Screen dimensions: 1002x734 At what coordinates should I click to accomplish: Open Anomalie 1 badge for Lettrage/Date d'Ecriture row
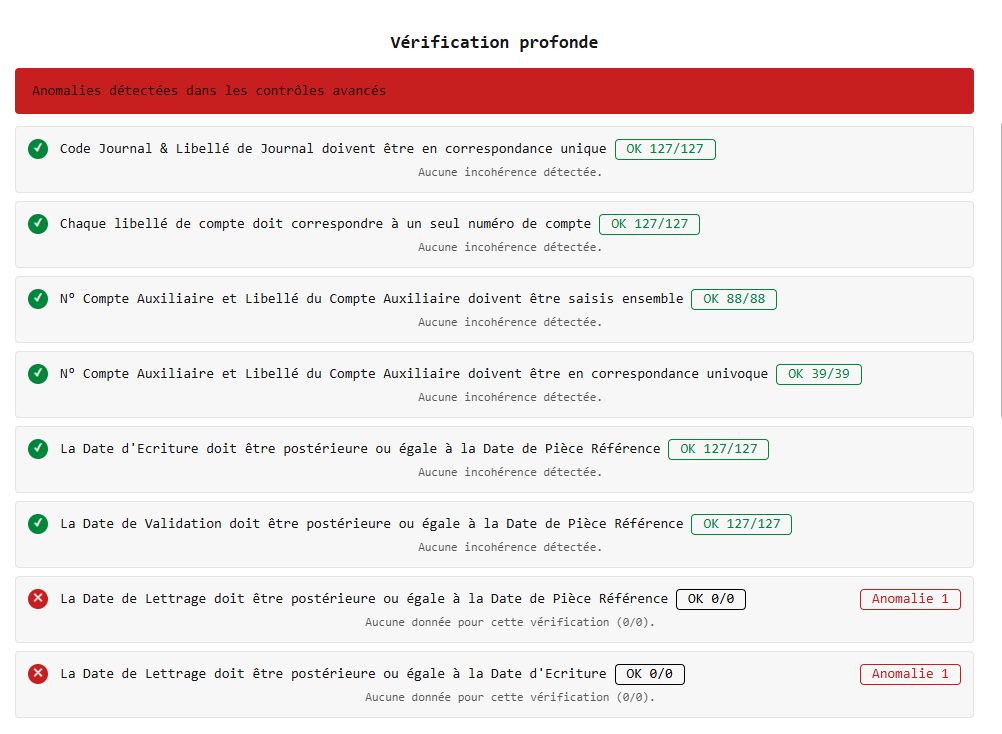[909, 674]
